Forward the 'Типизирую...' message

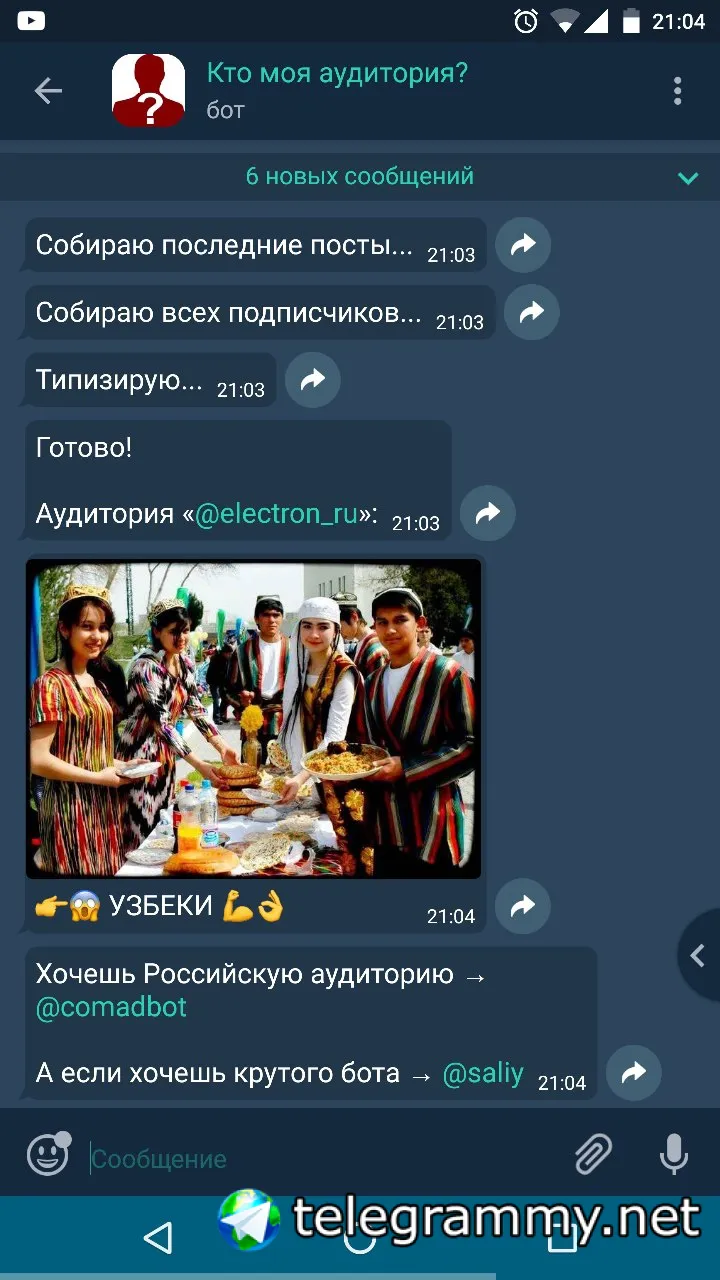pos(313,380)
